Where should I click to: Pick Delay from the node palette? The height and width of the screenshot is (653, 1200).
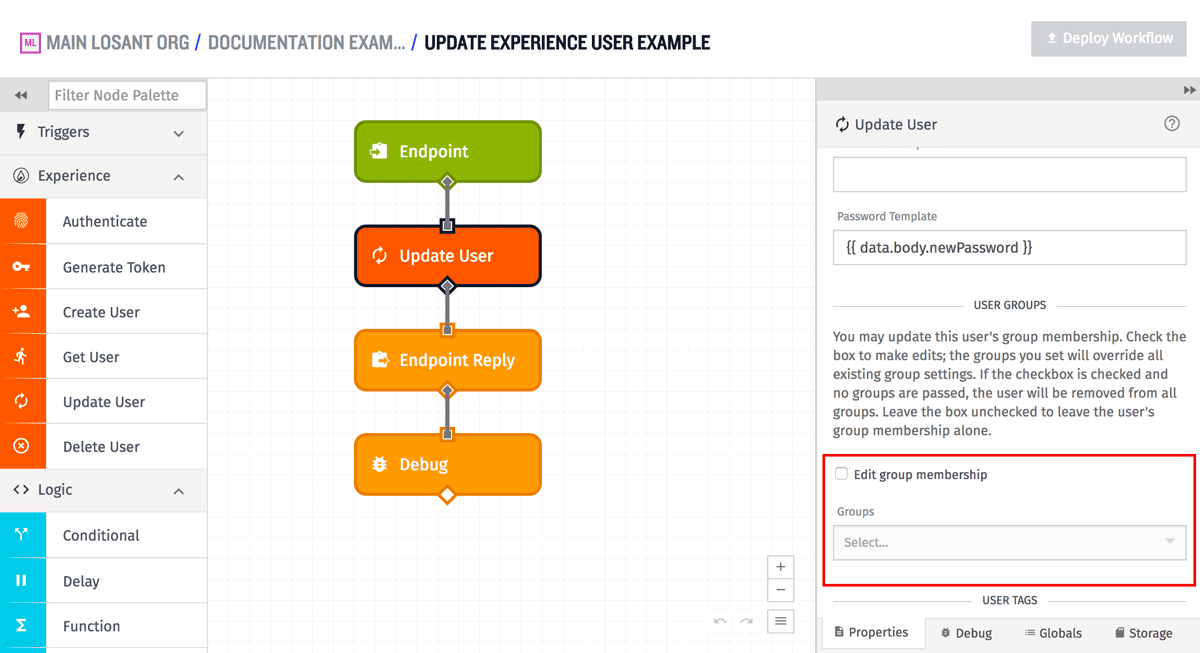104,581
